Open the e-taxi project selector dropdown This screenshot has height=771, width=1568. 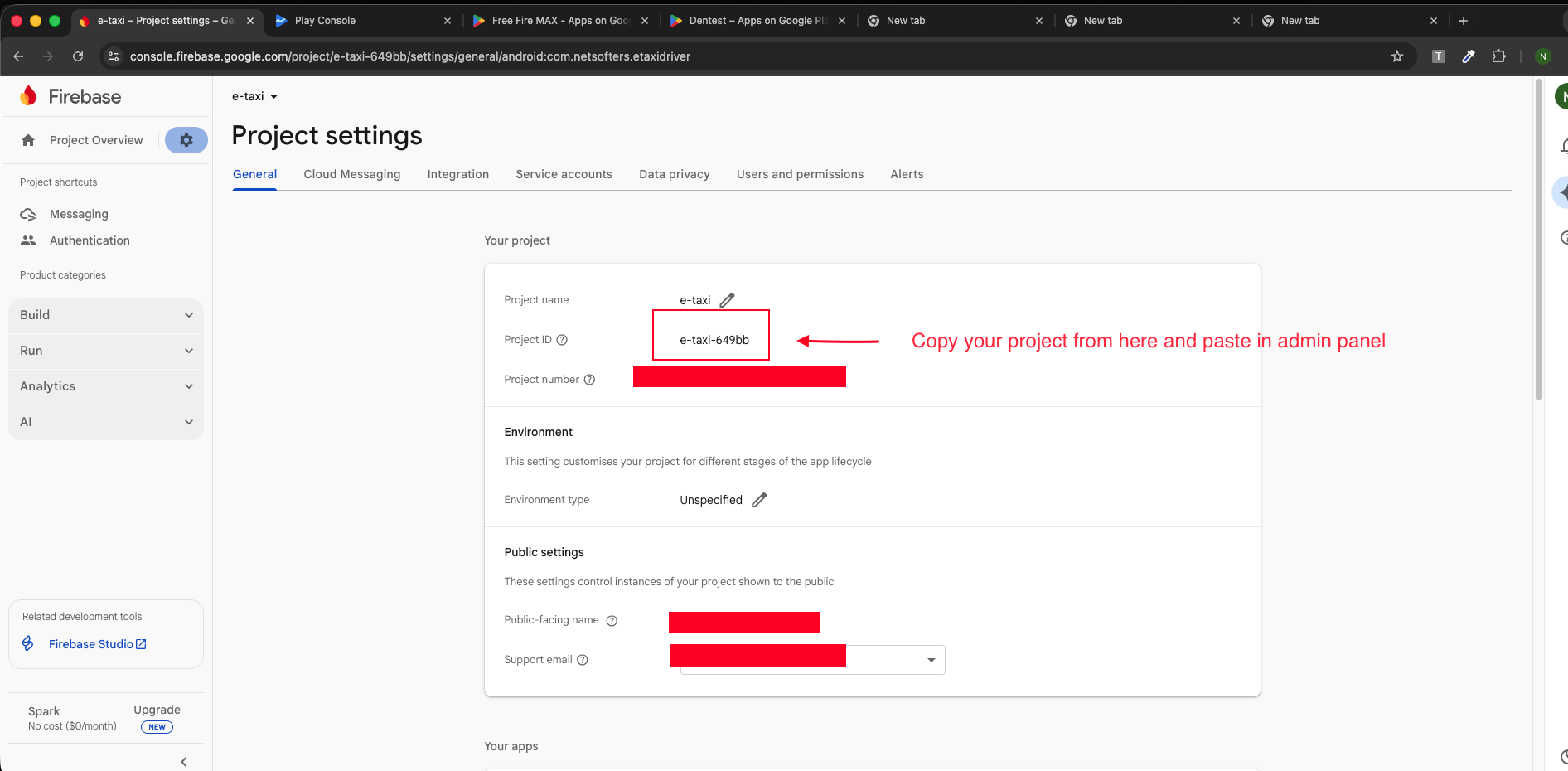[255, 96]
